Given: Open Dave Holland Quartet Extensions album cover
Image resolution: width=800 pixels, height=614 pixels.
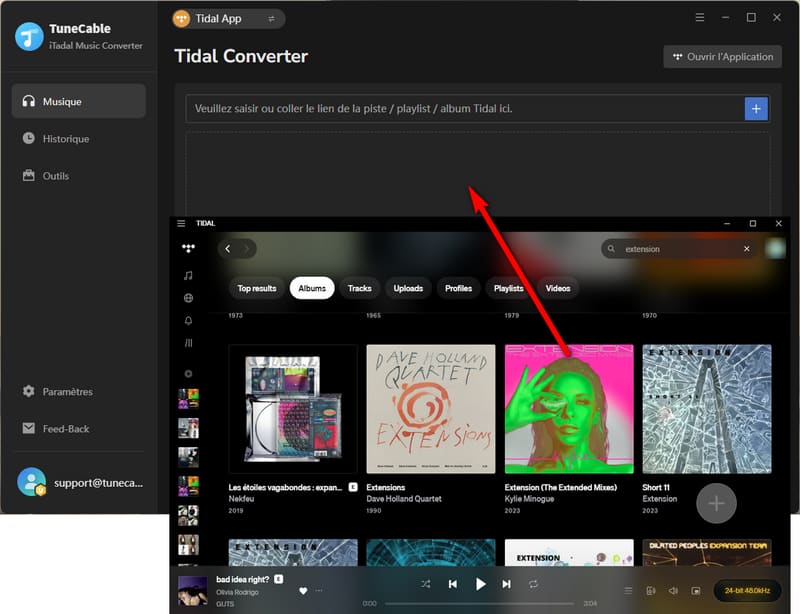Looking at the screenshot, I should [x=431, y=409].
